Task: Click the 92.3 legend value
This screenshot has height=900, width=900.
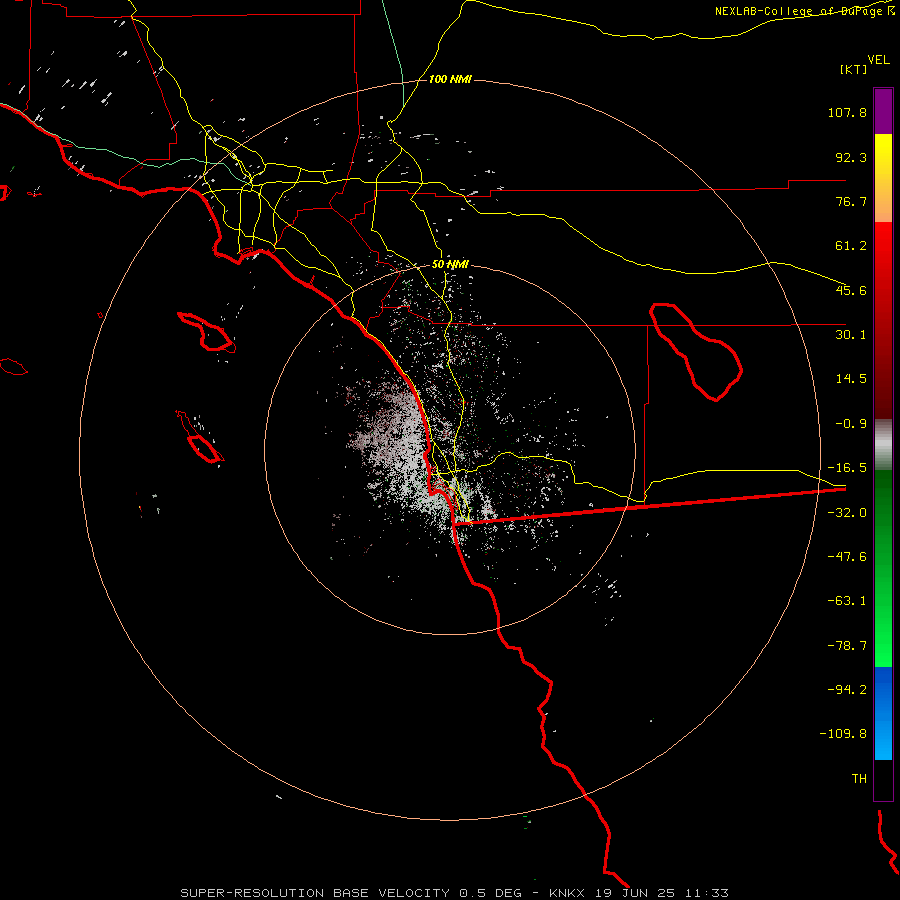Action: tap(851, 157)
